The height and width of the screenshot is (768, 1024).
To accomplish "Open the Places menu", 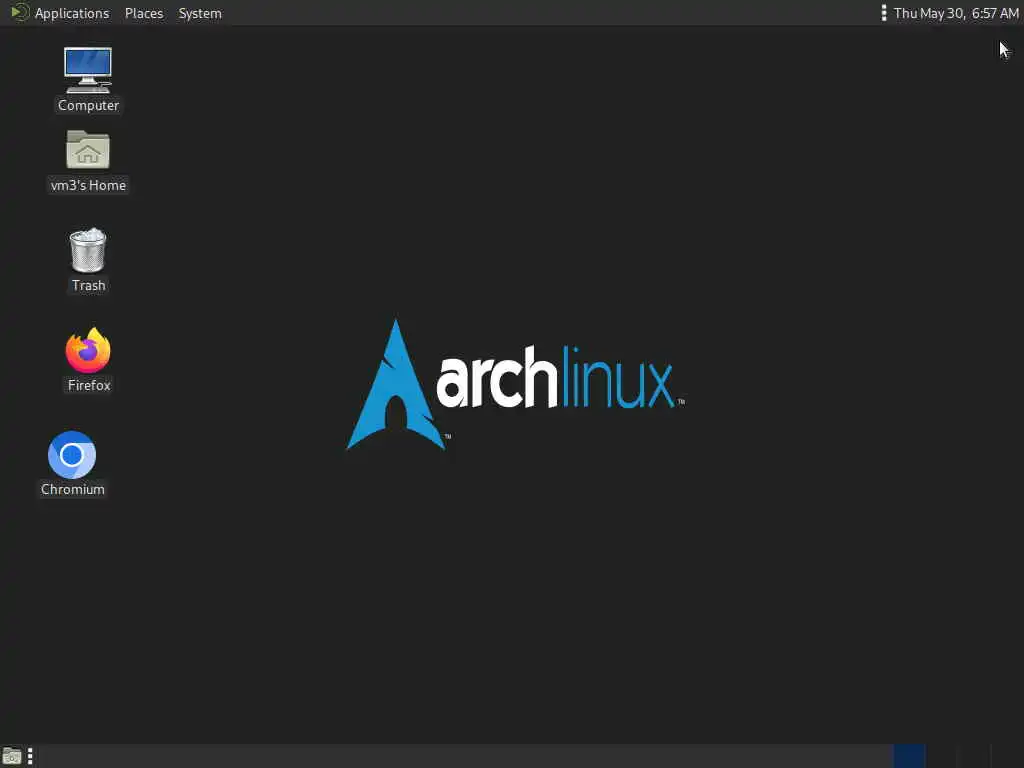I will pos(144,13).
